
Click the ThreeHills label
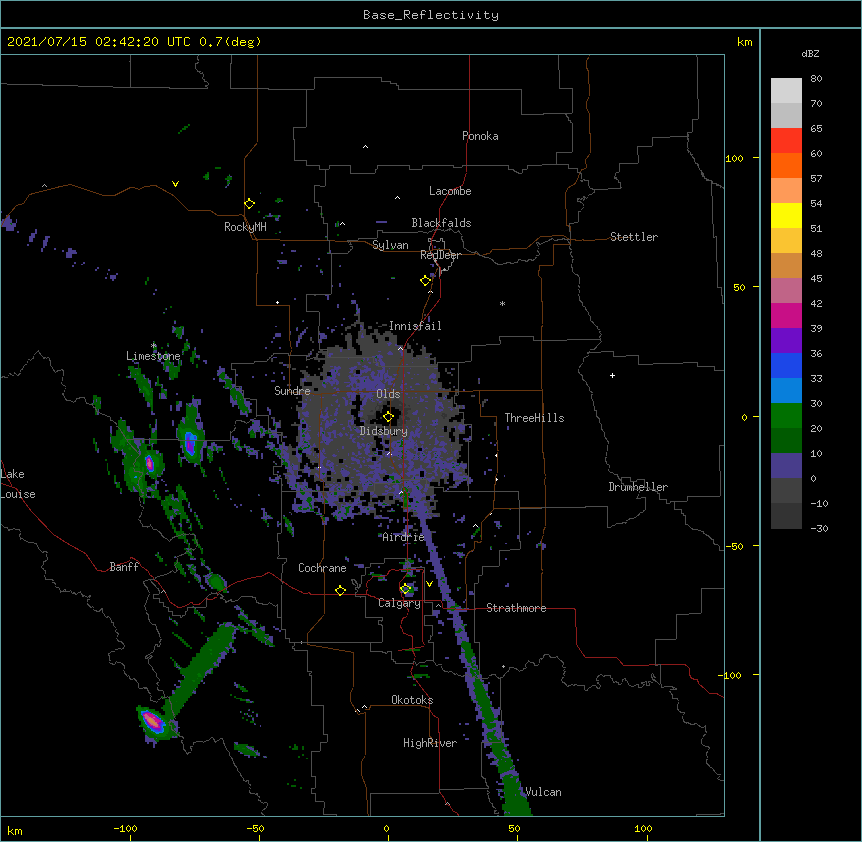click(x=534, y=418)
